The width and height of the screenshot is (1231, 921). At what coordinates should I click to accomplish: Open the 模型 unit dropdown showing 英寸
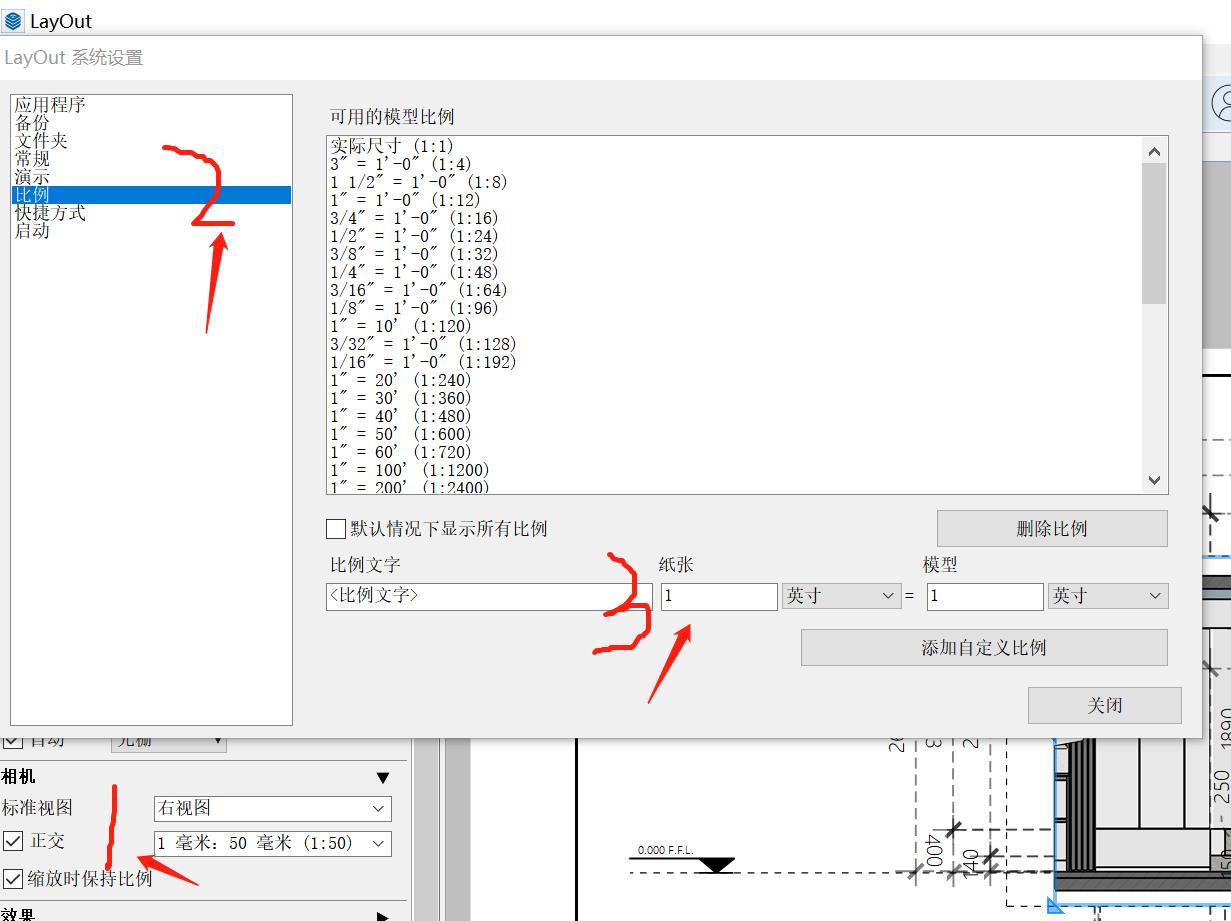(x=1108, y=596)
